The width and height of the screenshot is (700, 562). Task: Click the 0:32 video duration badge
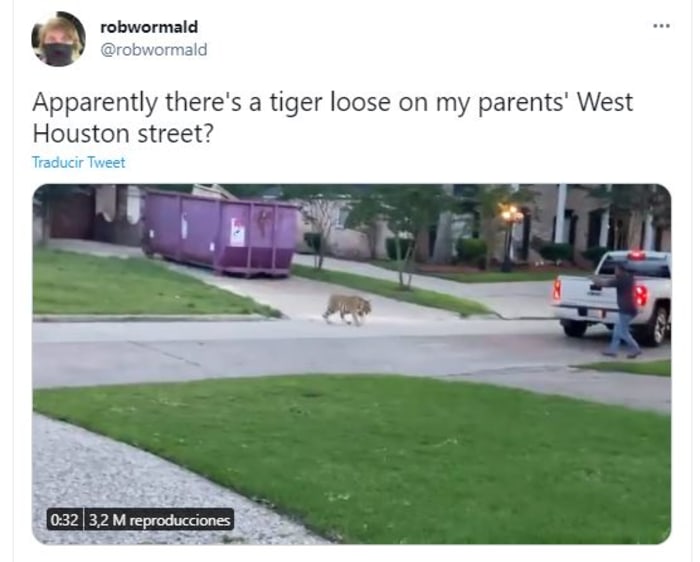point(65,520)
